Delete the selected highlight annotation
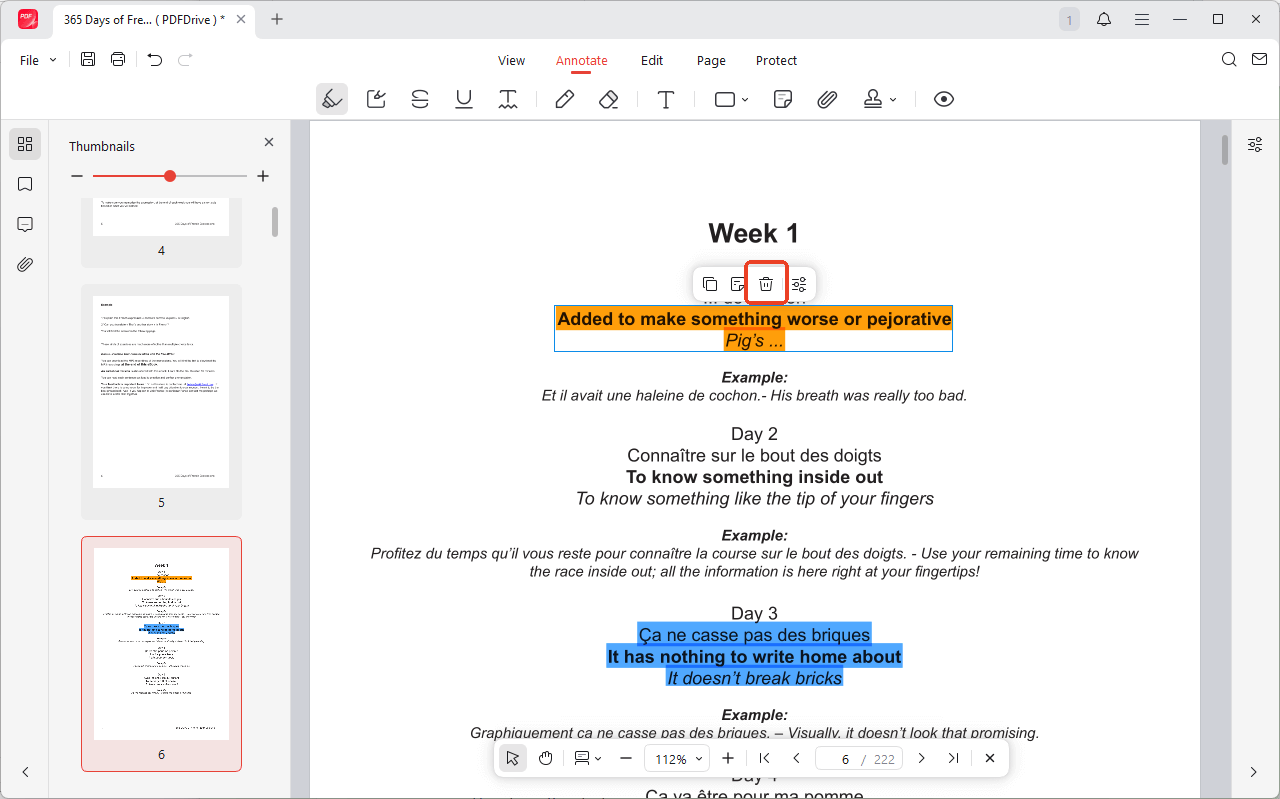The height and width of the screenshot is (799, 1280). point(766,283)
